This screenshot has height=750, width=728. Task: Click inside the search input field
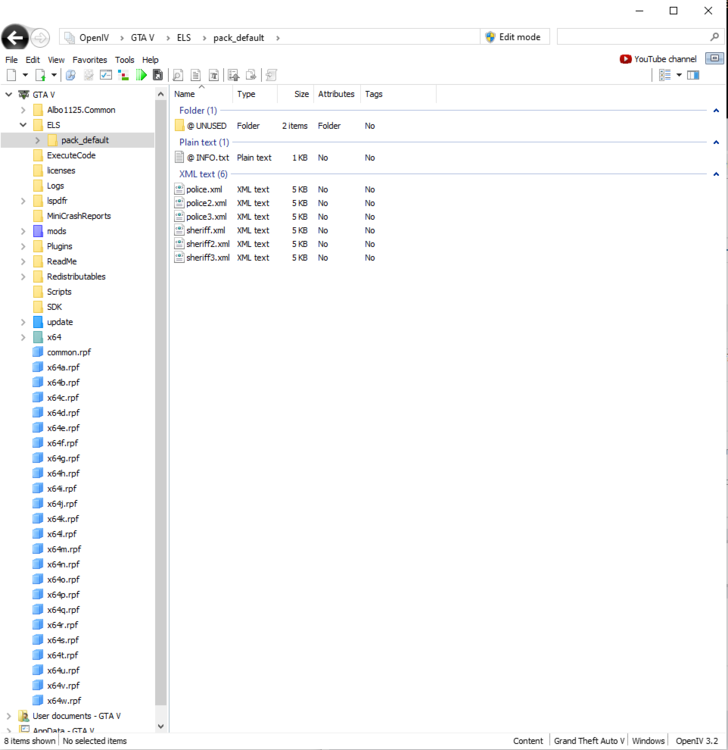[x=632, y=37]
